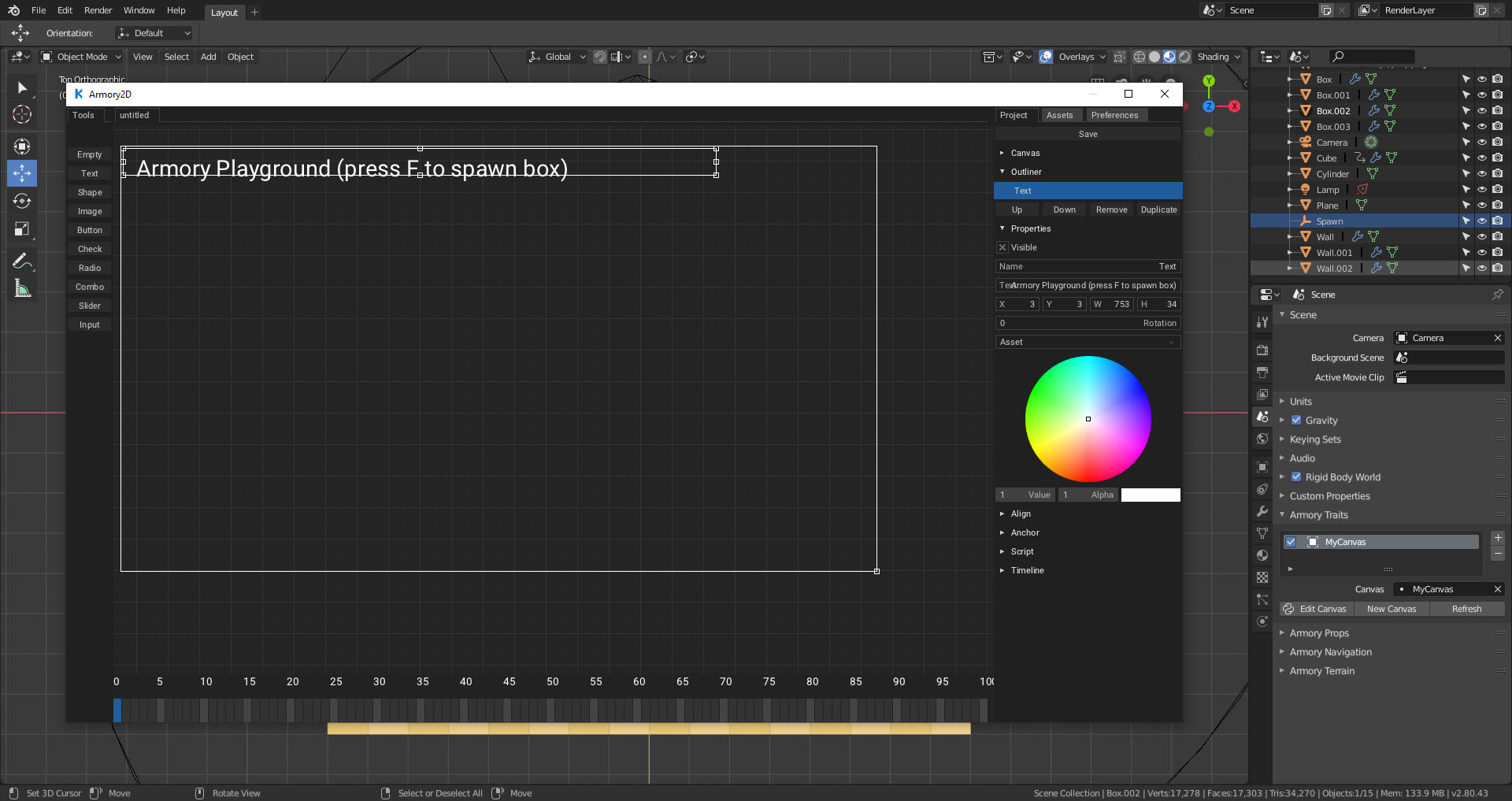This screenshot has height=801, width=1512.
Task: Expand the Anchor section
Action: [x=1025, y=532]
